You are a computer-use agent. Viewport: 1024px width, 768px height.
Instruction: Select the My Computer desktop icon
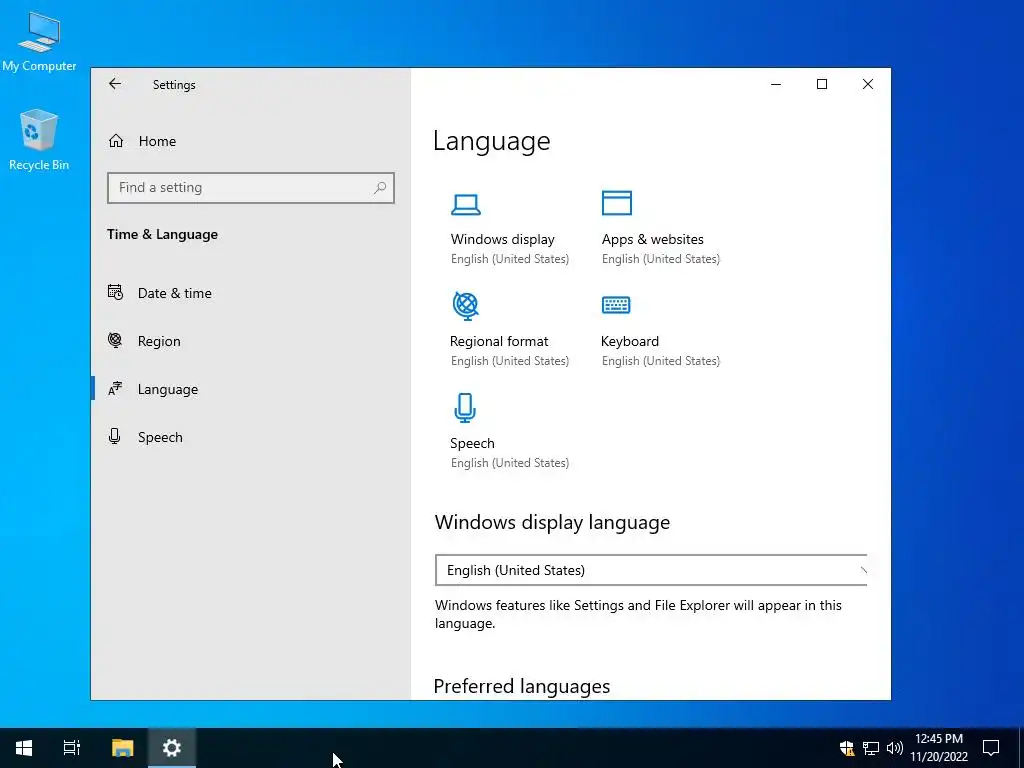point(39,40)
